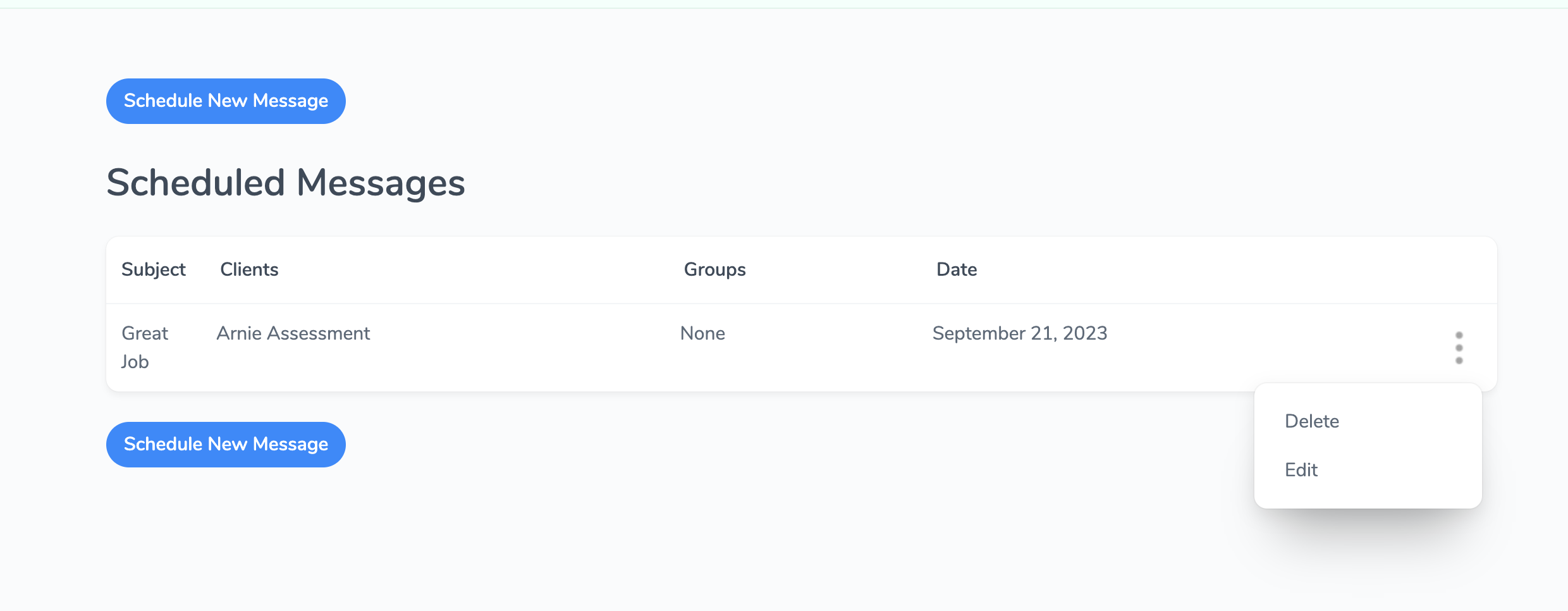The height and width of the screenshot is (611, 1568).
Task: Remove the Great Job message via Delete
Action: (x=1312, y=421)
